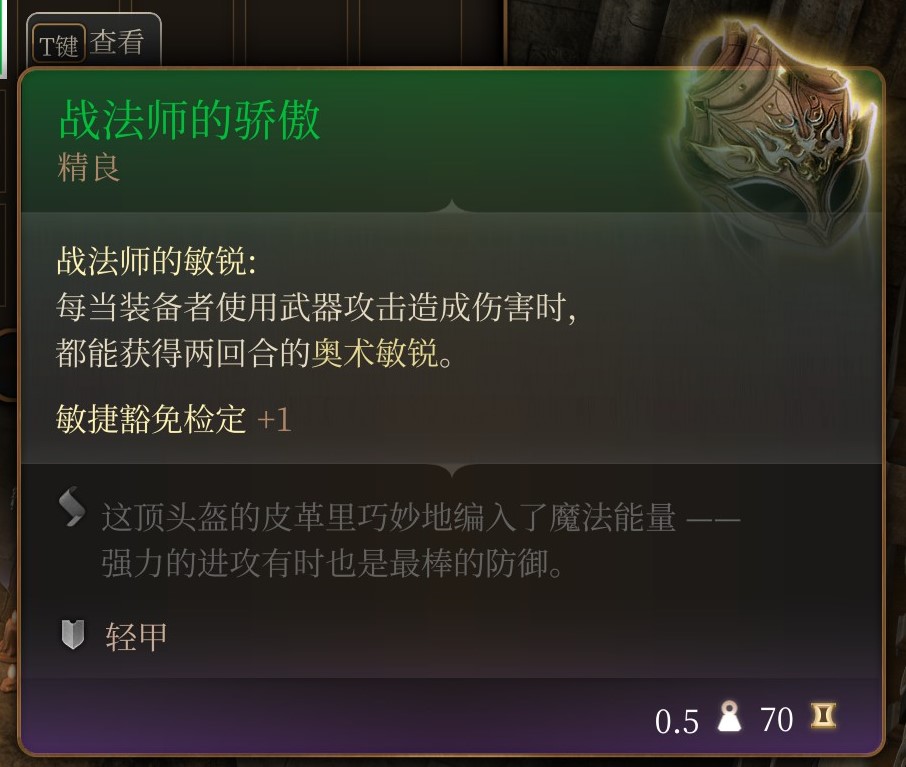Image resolution: width=906 pixels, height=767 pixels.
Task: Open the 奥术敏锐 keyword link
Action: pos(374,351)
